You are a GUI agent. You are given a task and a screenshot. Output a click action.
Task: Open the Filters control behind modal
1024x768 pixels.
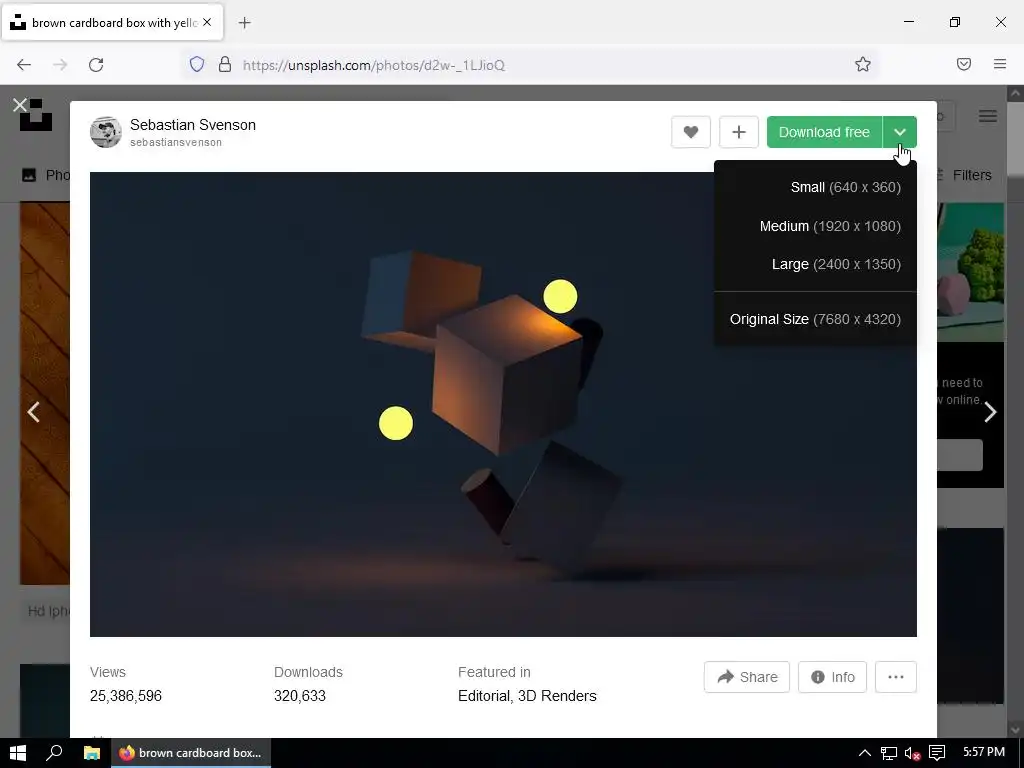[971, 175]
